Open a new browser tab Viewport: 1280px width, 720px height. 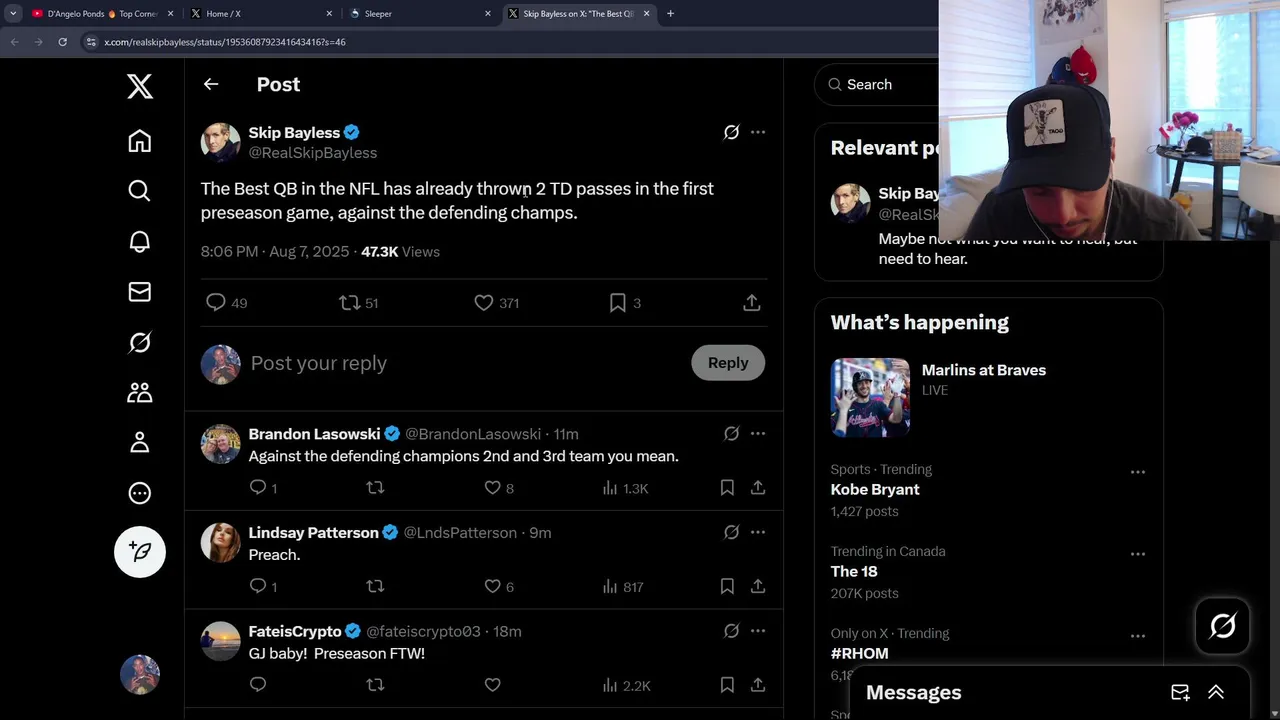click(670, 14)
